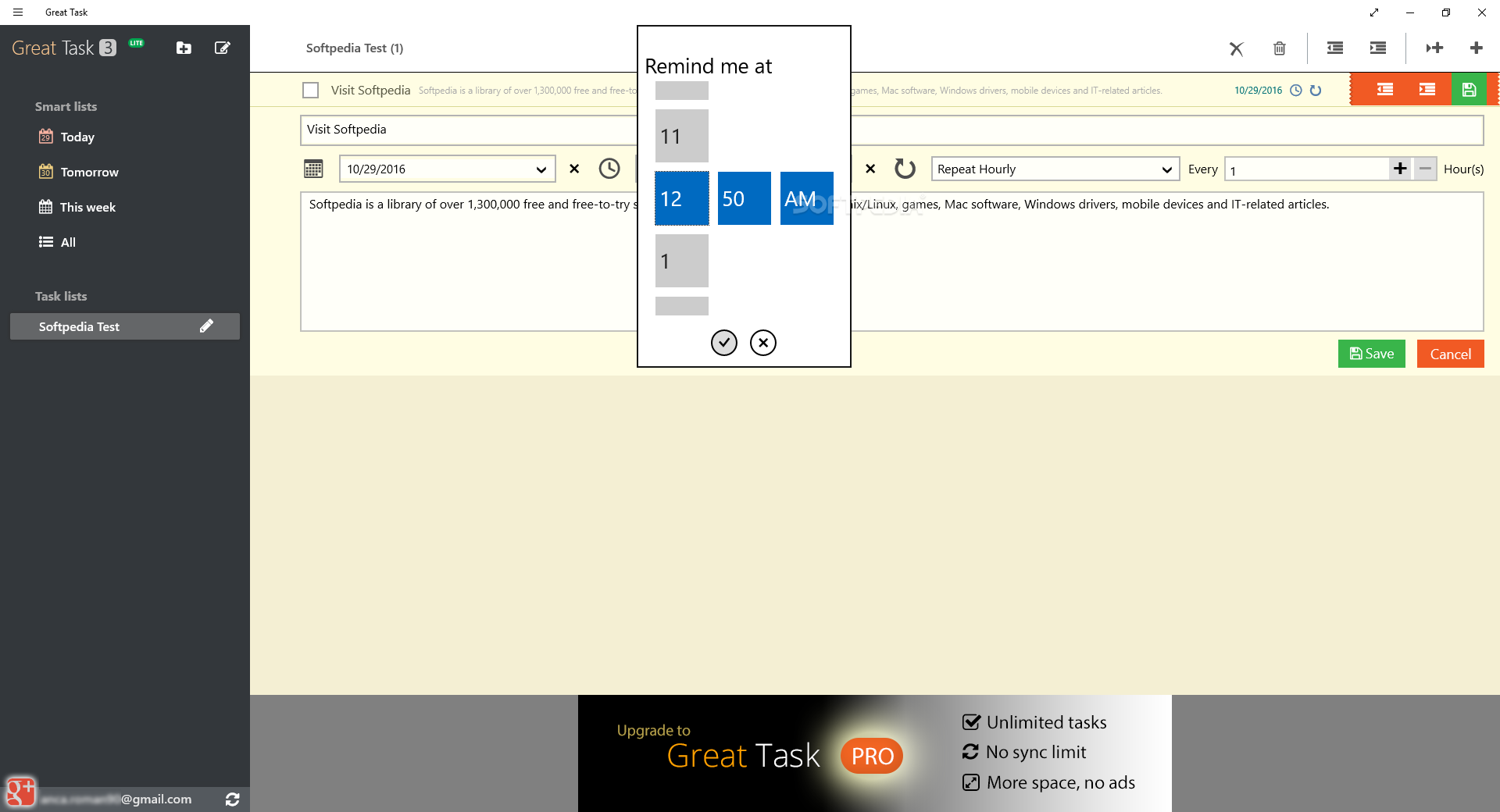The width and height of the screenshot is (1500, 812).
Task: Click the outdent task icon in top toolbar
Action: [1335, 48]
